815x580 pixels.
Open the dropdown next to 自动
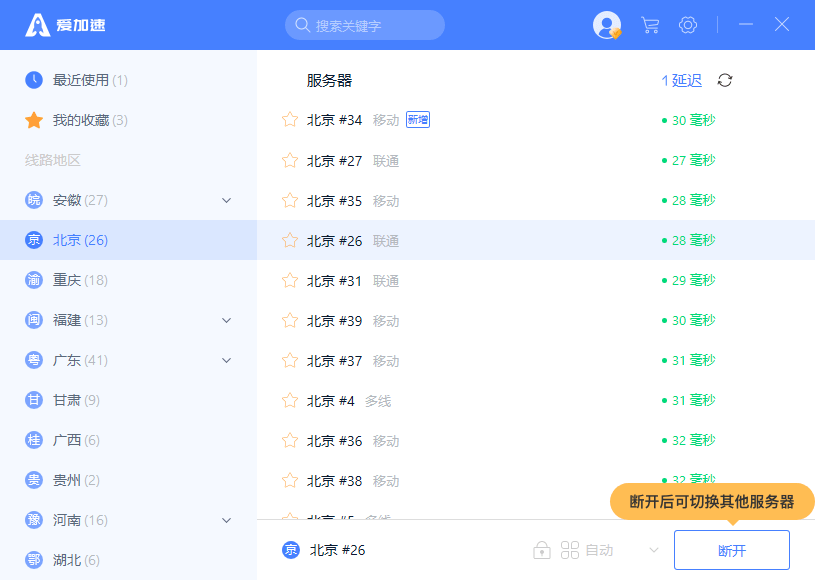654,550
